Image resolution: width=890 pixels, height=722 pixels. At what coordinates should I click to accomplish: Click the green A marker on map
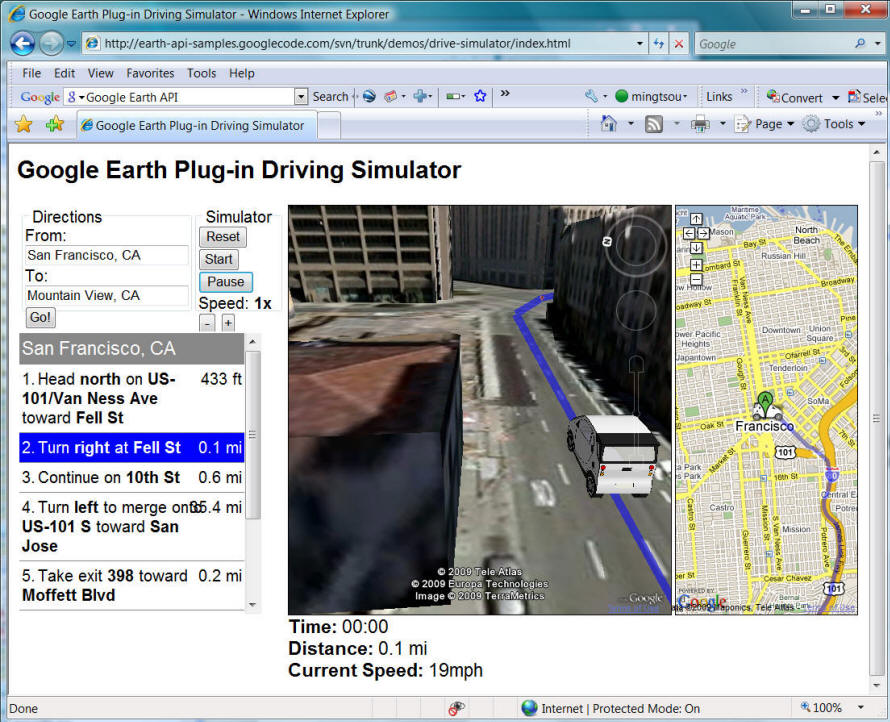(x=766, y=402)
